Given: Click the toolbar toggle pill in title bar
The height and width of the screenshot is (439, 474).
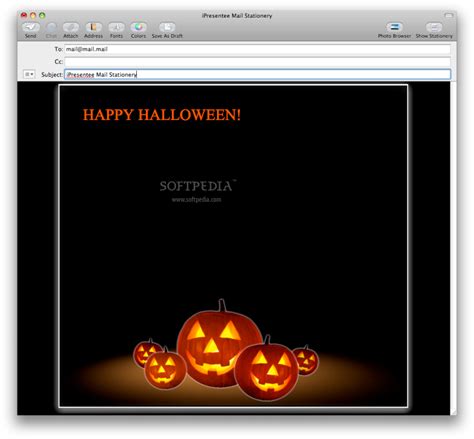Looking at the screenshot, I should (449, 15).
